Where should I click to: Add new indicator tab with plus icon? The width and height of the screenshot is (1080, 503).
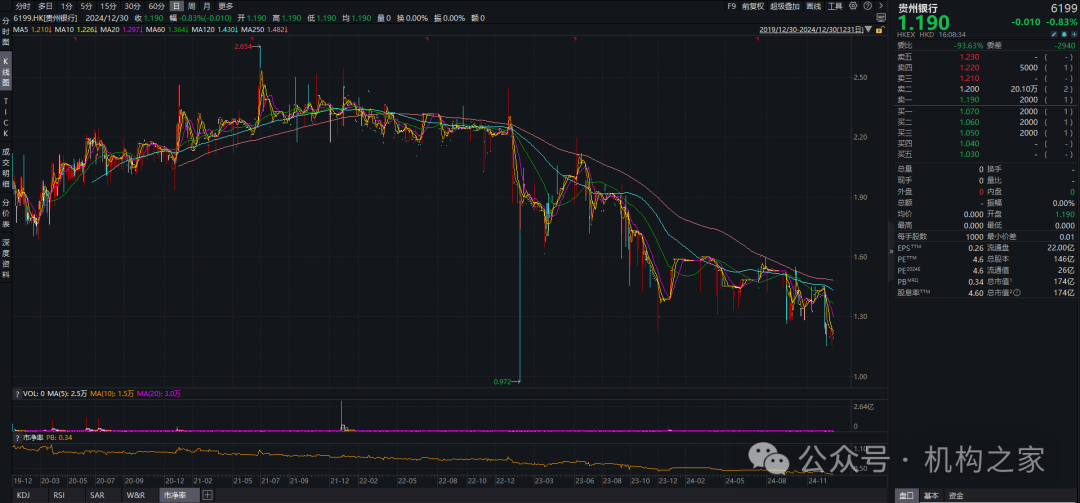click(207, 495)
